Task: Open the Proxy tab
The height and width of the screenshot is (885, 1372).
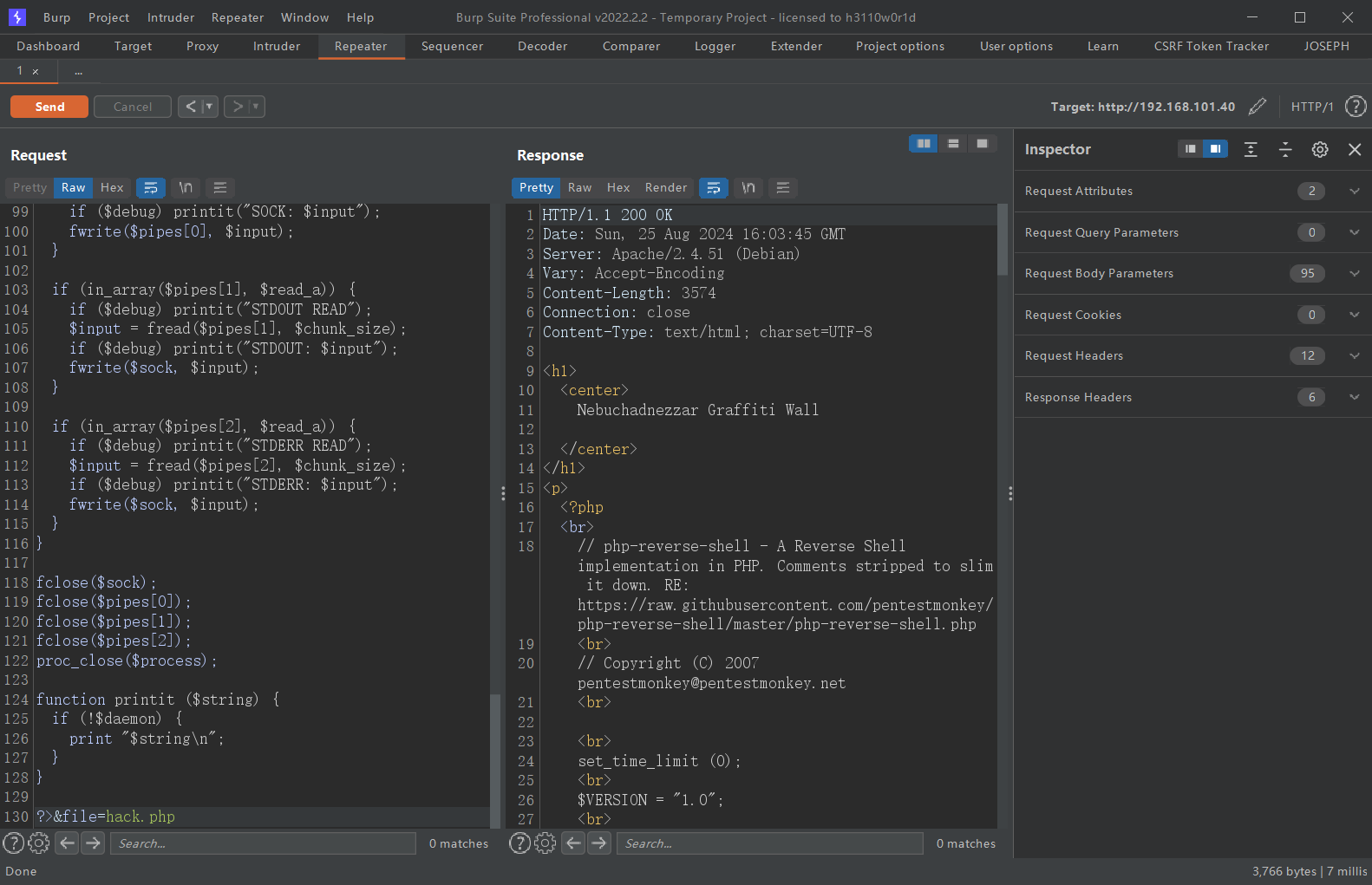Action: (x=202, y=46)
